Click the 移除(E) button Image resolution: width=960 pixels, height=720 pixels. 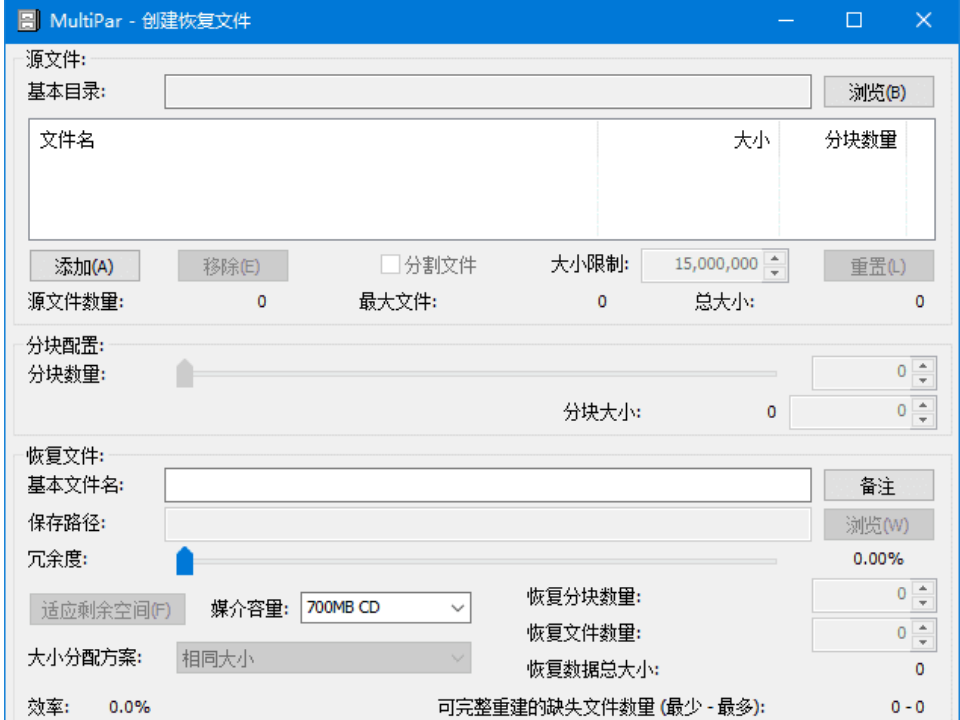(x=233, y=264)
